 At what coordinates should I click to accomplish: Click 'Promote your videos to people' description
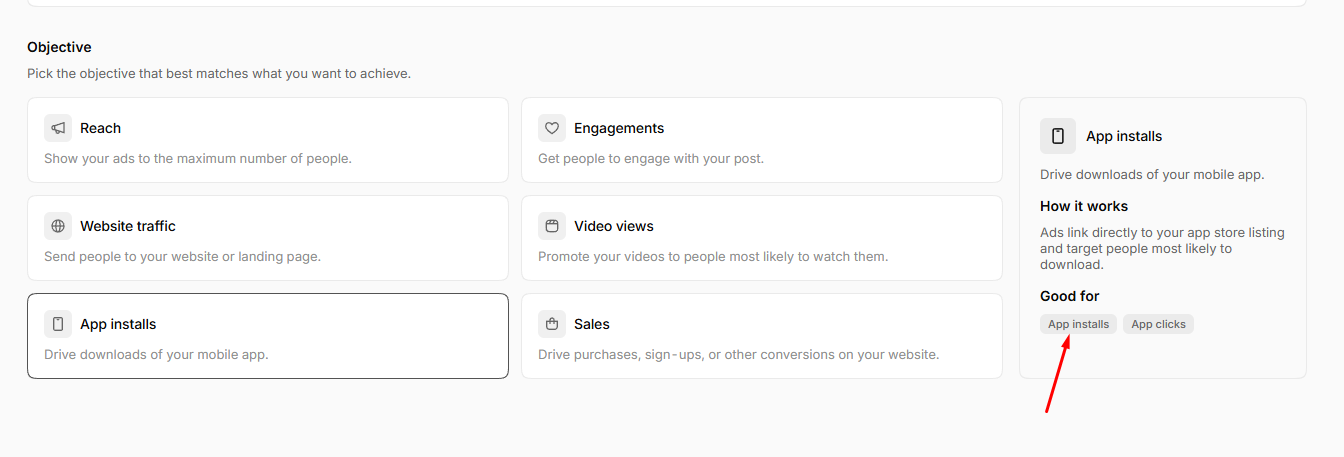(713, 256)
